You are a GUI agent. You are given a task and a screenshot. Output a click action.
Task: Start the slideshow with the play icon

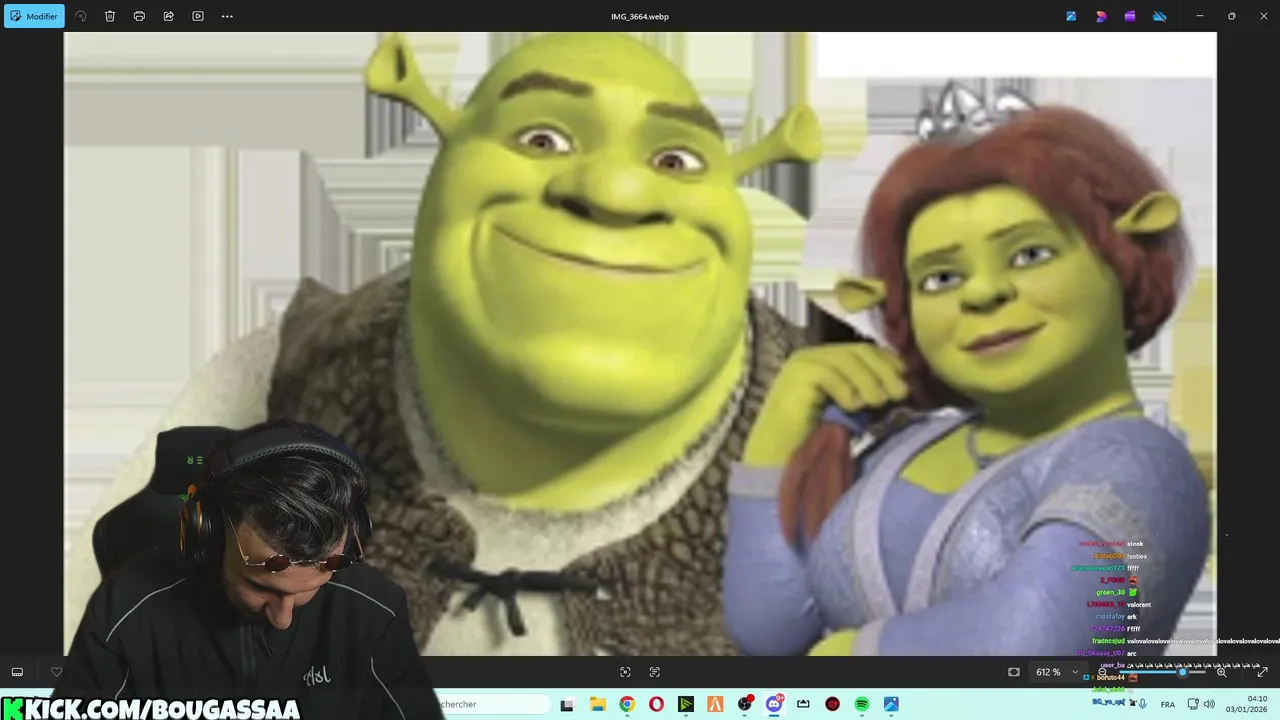coord(197,16)
